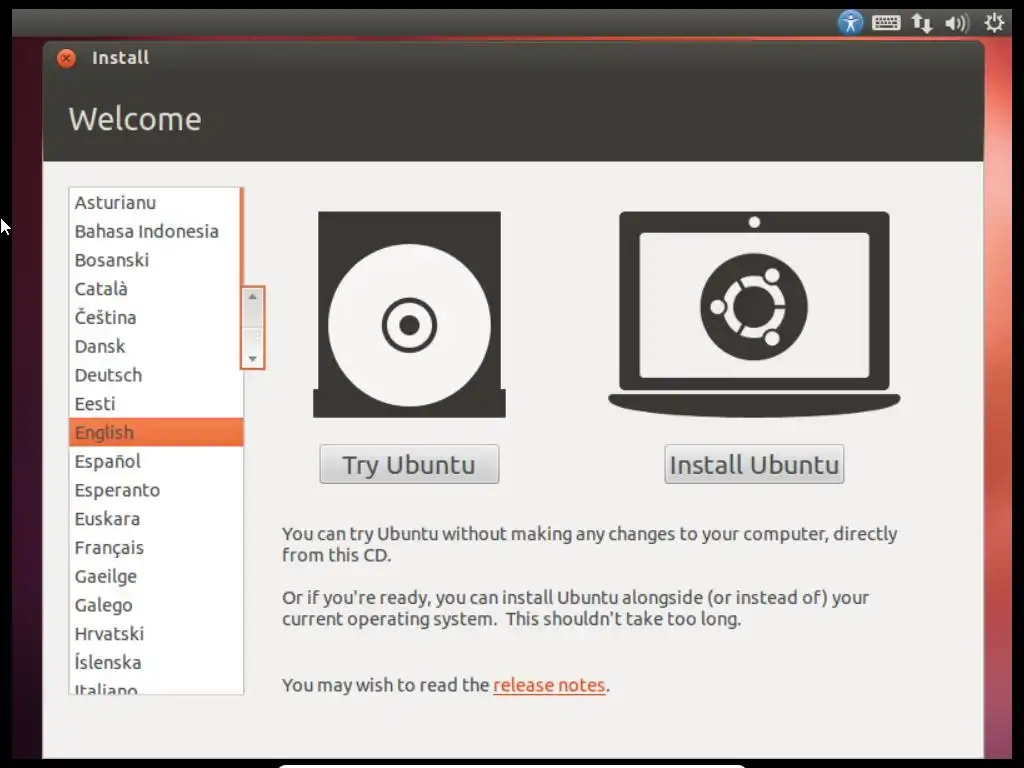1024x768 pixels.
Task: Click the Install Ubuntu button
Action: click(x=754, y=464)
